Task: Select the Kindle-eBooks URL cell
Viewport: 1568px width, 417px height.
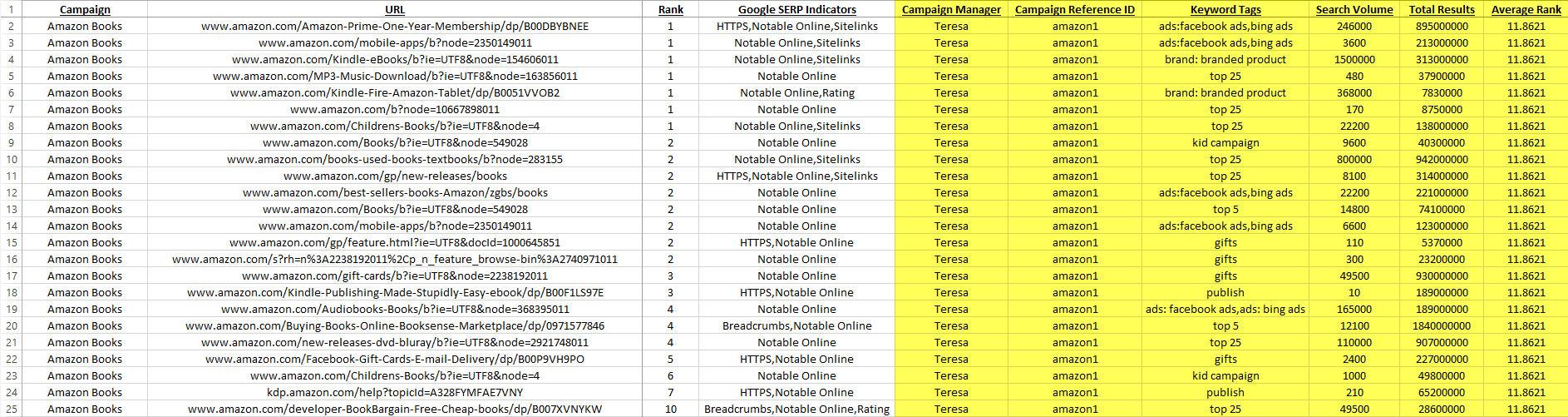Action: coord(395,59)
